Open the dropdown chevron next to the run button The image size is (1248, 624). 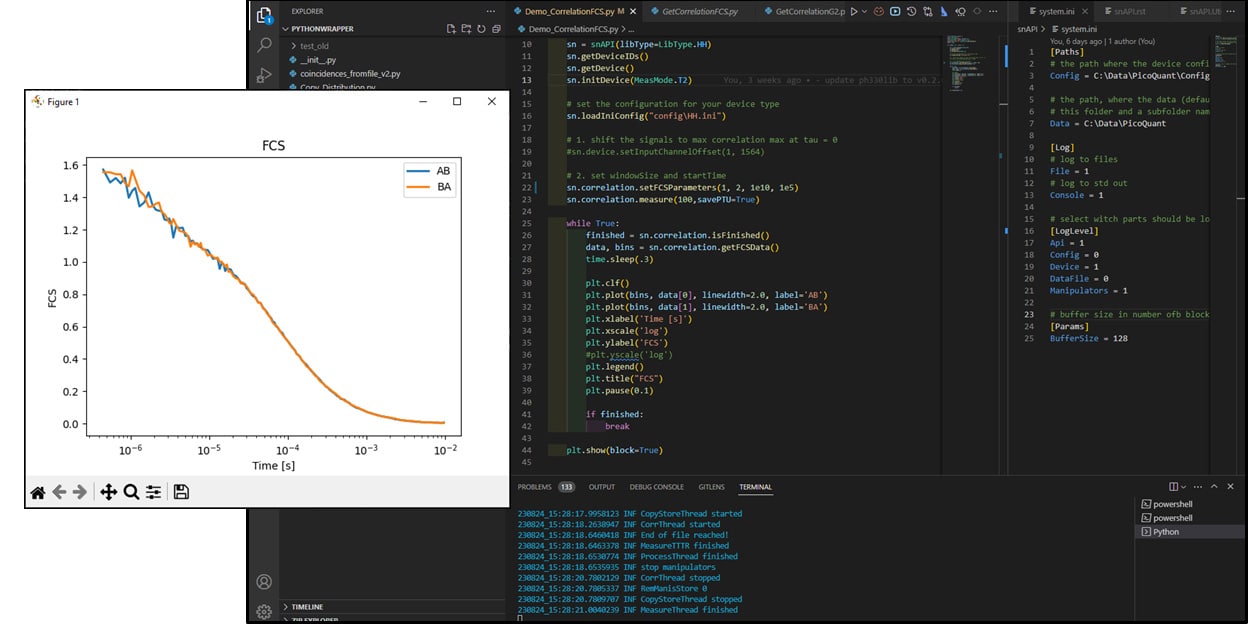coord(866,11)
